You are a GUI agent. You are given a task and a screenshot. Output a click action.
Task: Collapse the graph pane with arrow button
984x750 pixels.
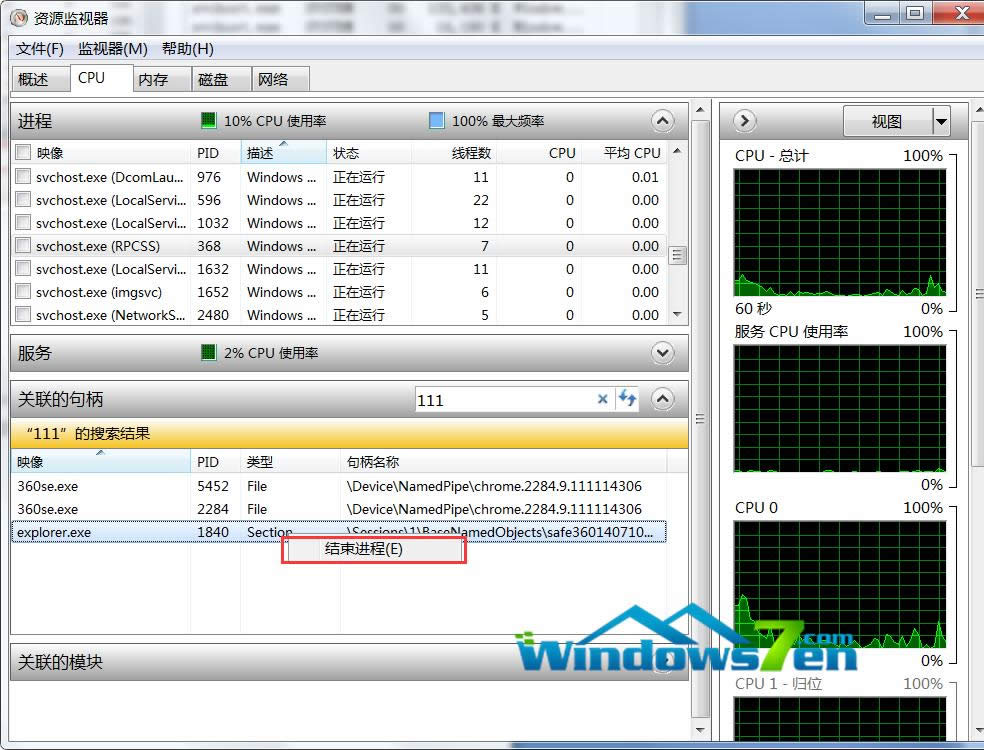coord(743,121)
